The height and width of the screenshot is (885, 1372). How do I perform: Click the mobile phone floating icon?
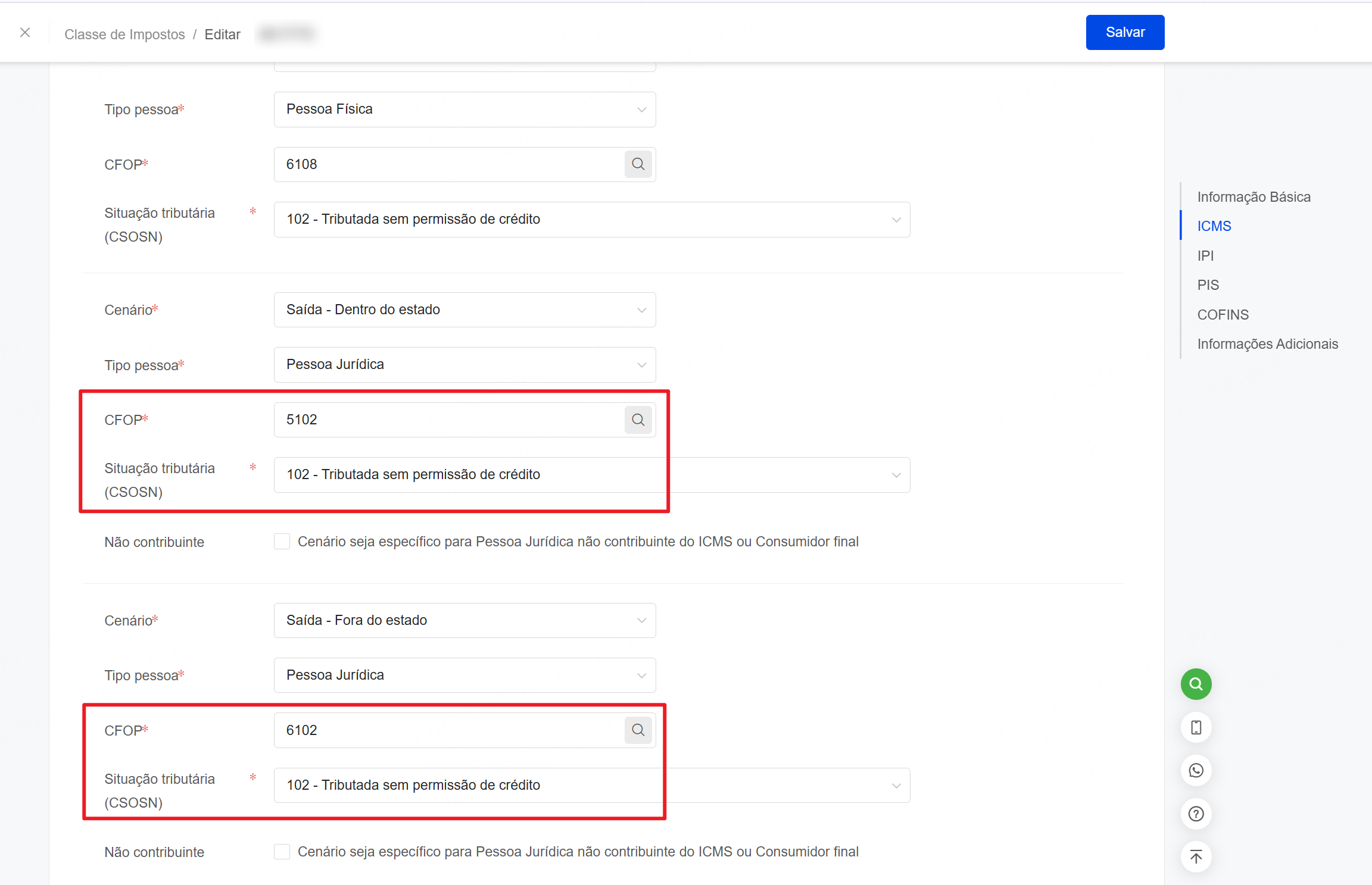point(1196,727)
